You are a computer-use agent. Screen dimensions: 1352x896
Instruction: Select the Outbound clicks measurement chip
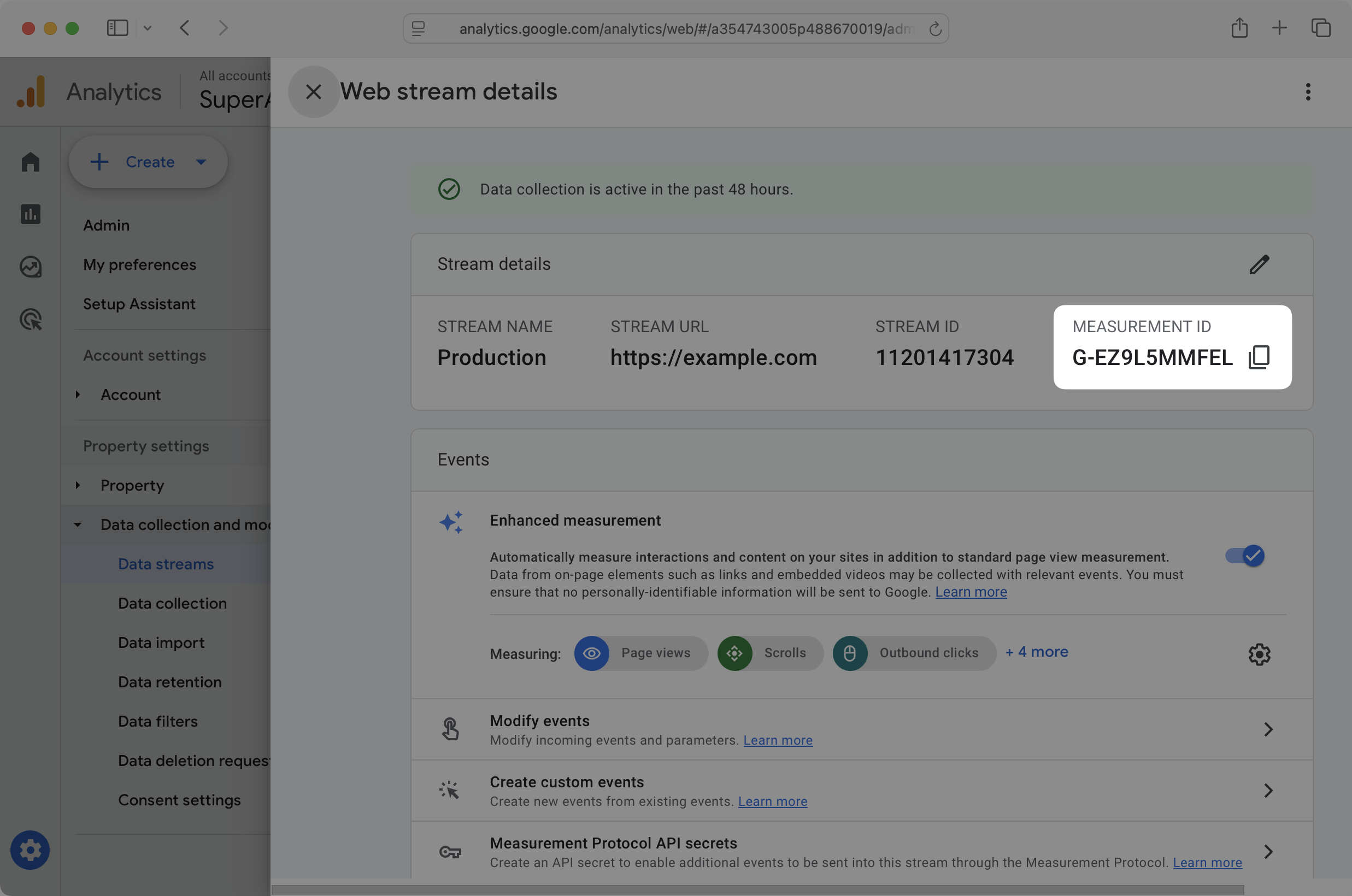tap(913, 653)
